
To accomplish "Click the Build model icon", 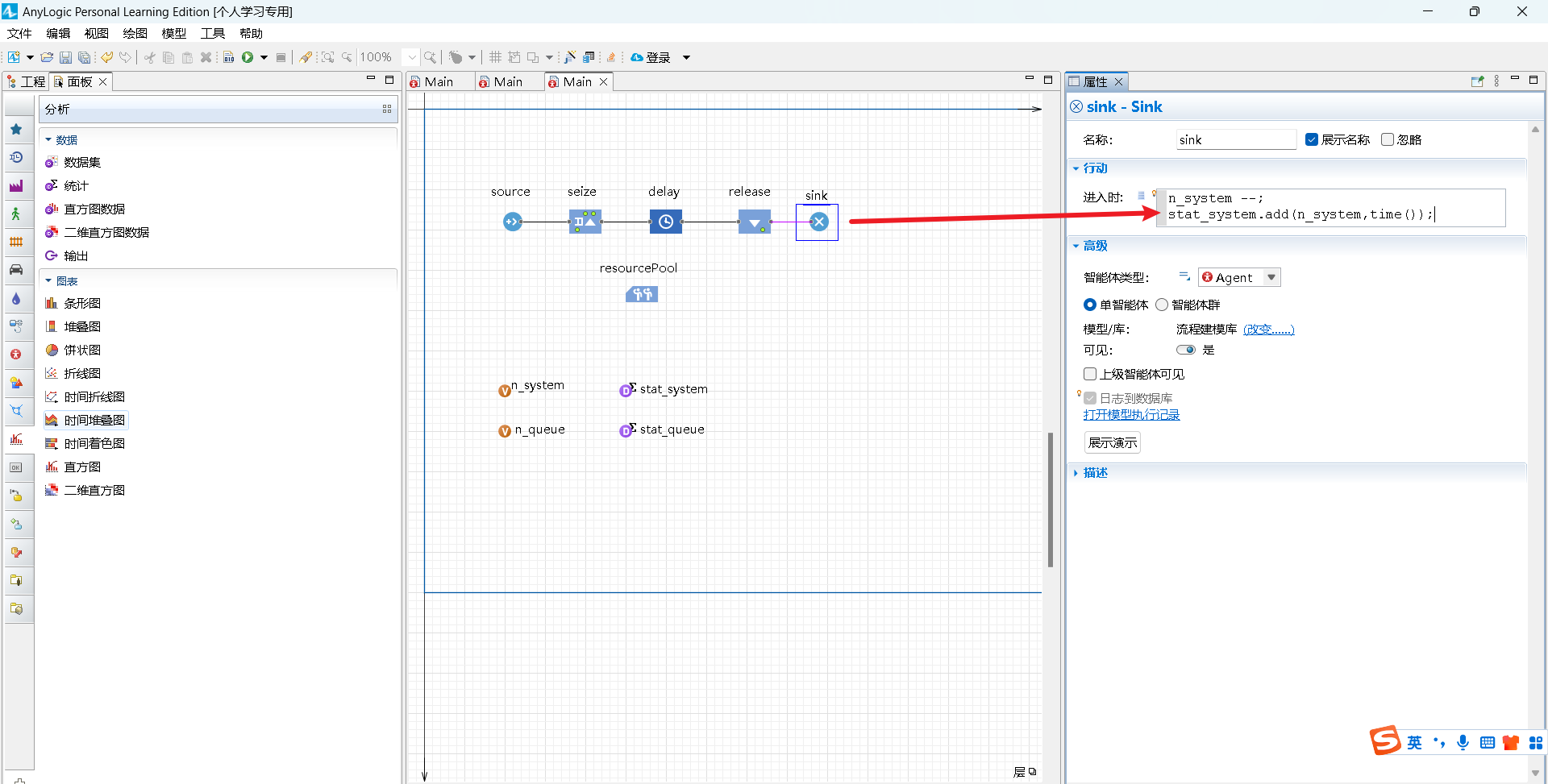I will click(229, 57).
